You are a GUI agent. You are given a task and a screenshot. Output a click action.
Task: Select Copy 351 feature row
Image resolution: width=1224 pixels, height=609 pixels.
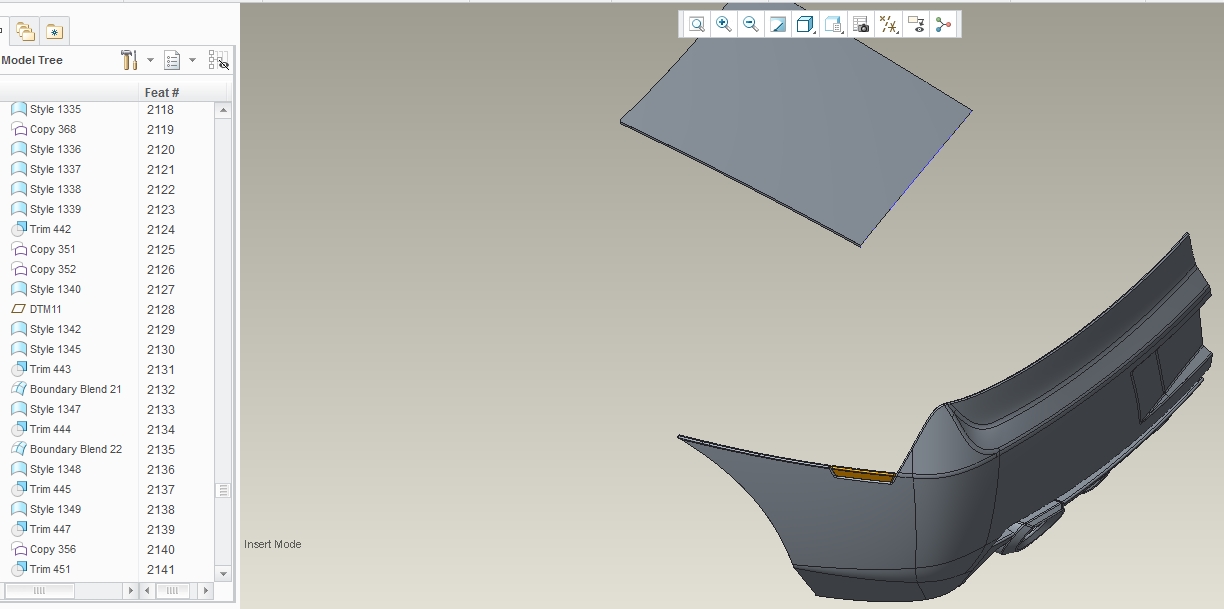click(x=53, y=249)
